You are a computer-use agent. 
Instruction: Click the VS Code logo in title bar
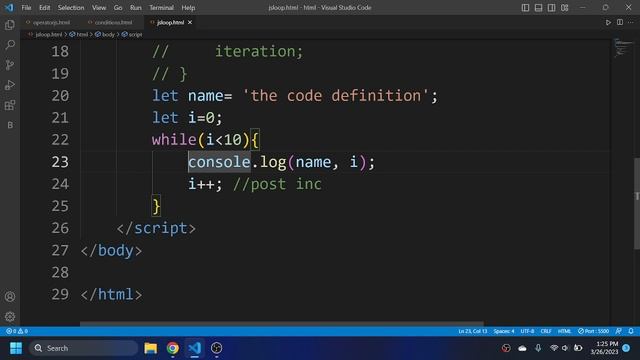click(x=9, y=7)
